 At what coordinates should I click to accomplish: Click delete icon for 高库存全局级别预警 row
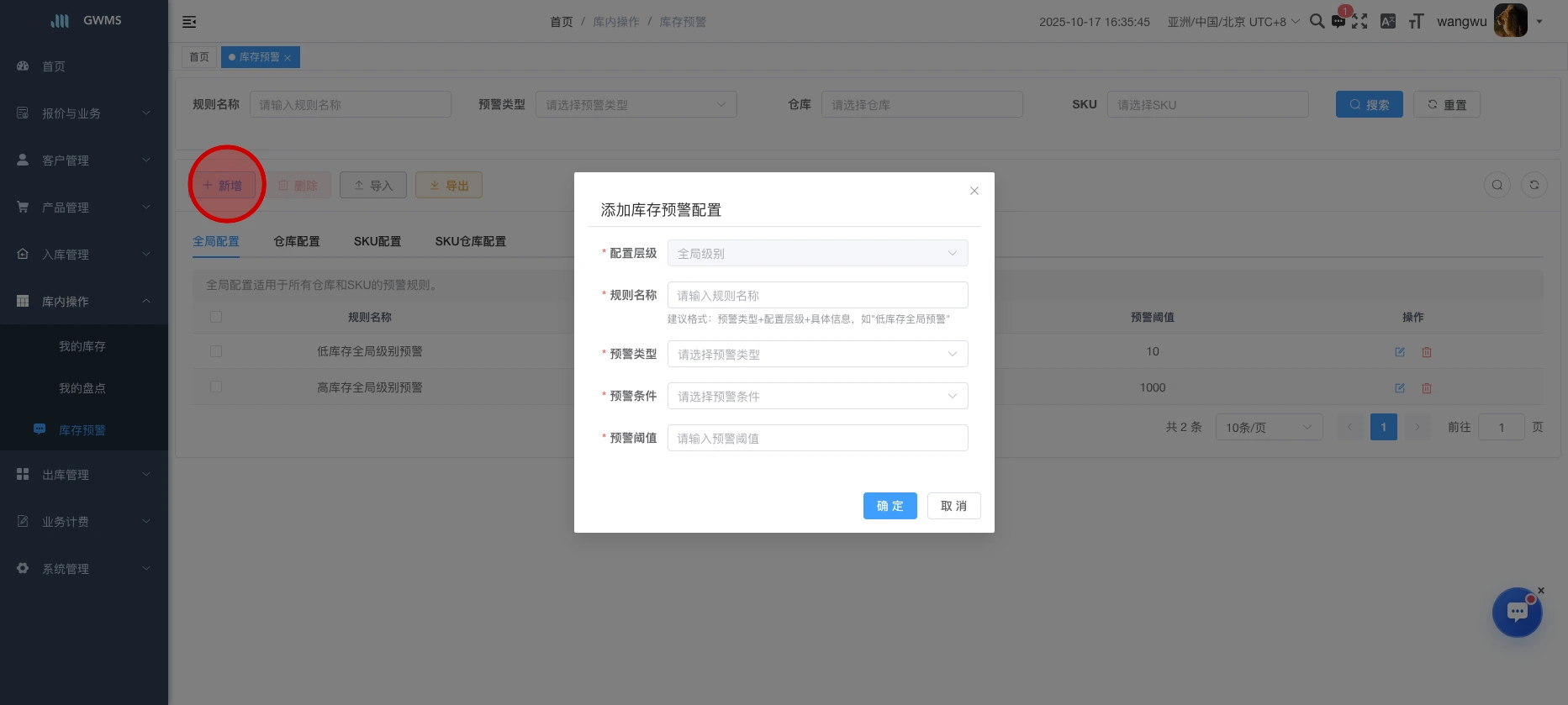click(x=1427, y=388)
